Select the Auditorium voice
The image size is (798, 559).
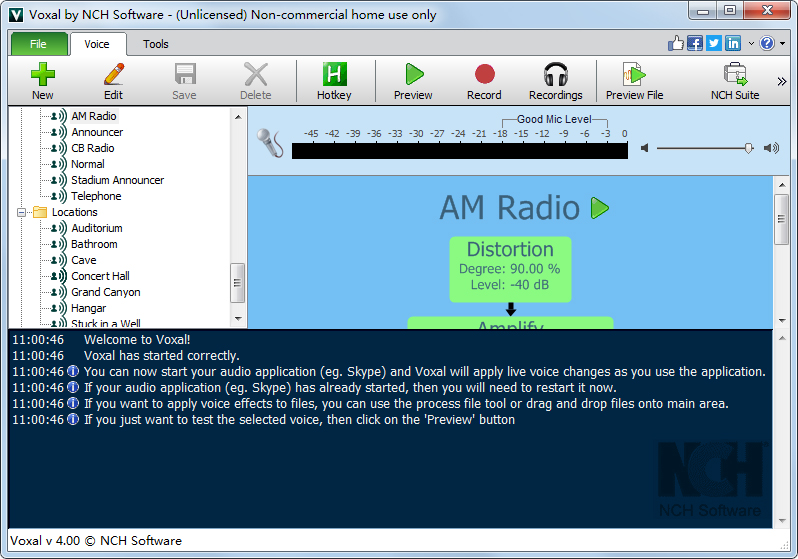click(x=97, y=228)
